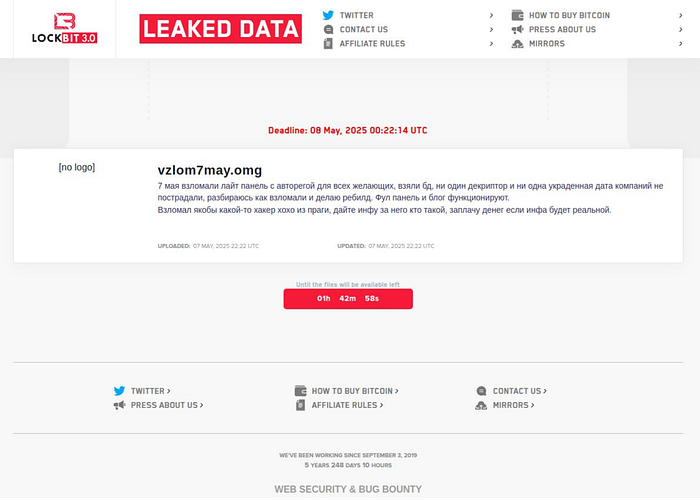This screenshot has width=700, height=500.
Task: Click the footer Twitter bird icon
Action: pos(119,391)
